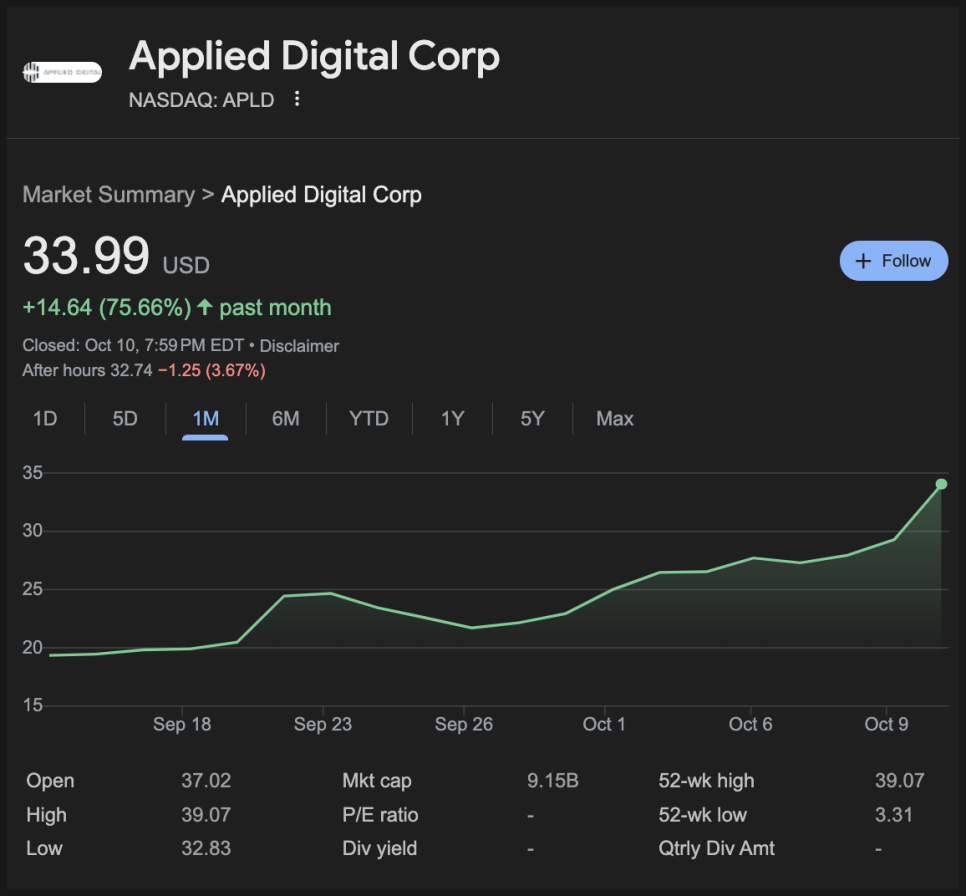Click the green endpoint dot on chart
Screen dimensions: 966x896
click(941, 484)
